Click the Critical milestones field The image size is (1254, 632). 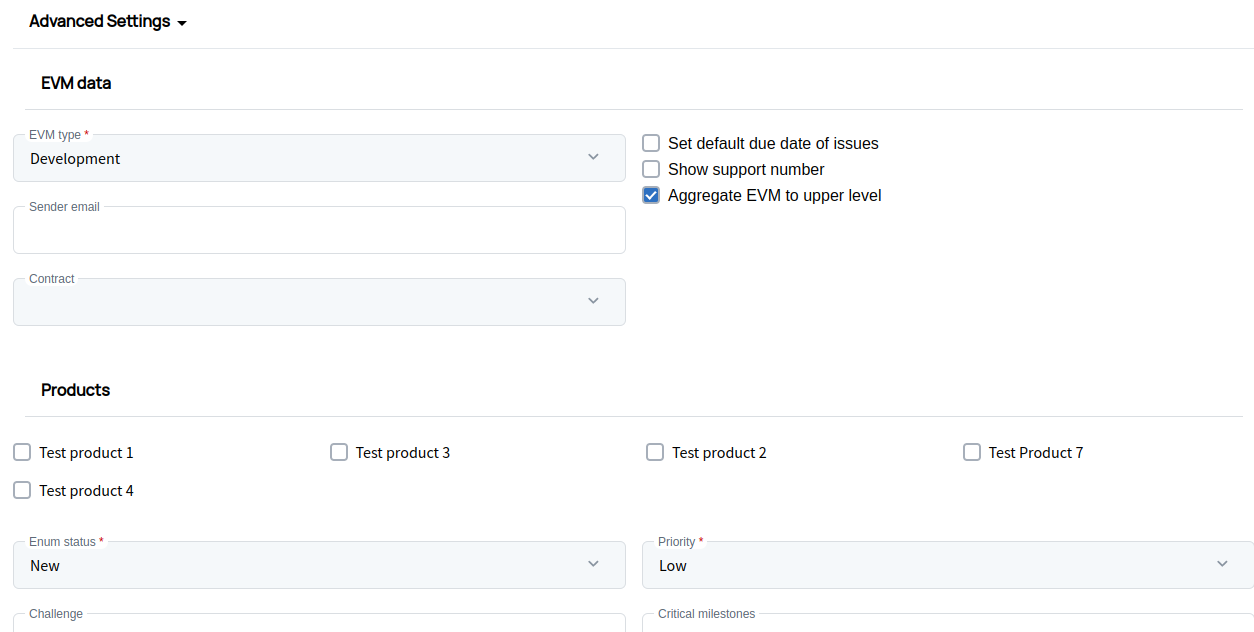point(947,624)
